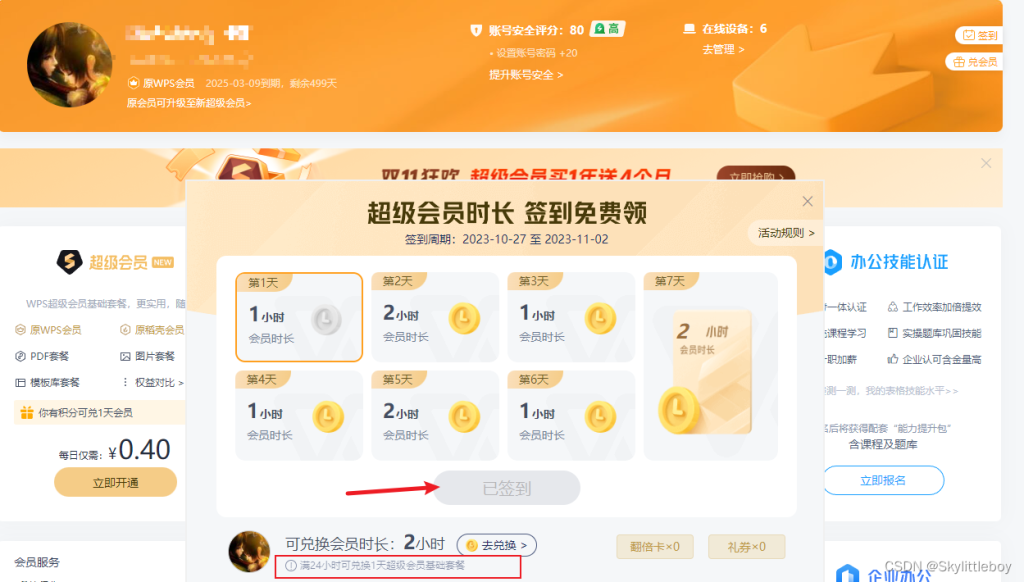Click the 翻倍卡×0 double card button
The image size is (1024, 582).
[x=654, y=547]
